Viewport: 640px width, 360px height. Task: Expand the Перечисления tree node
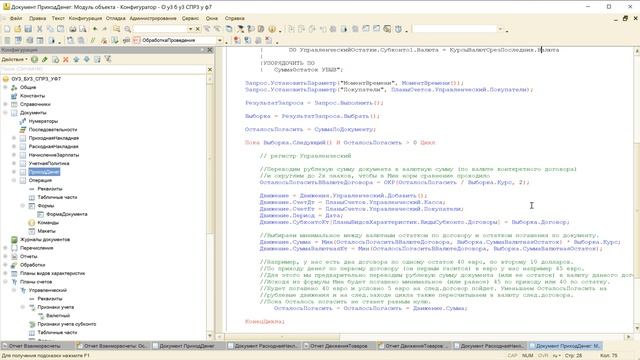[x=5, y=248]
